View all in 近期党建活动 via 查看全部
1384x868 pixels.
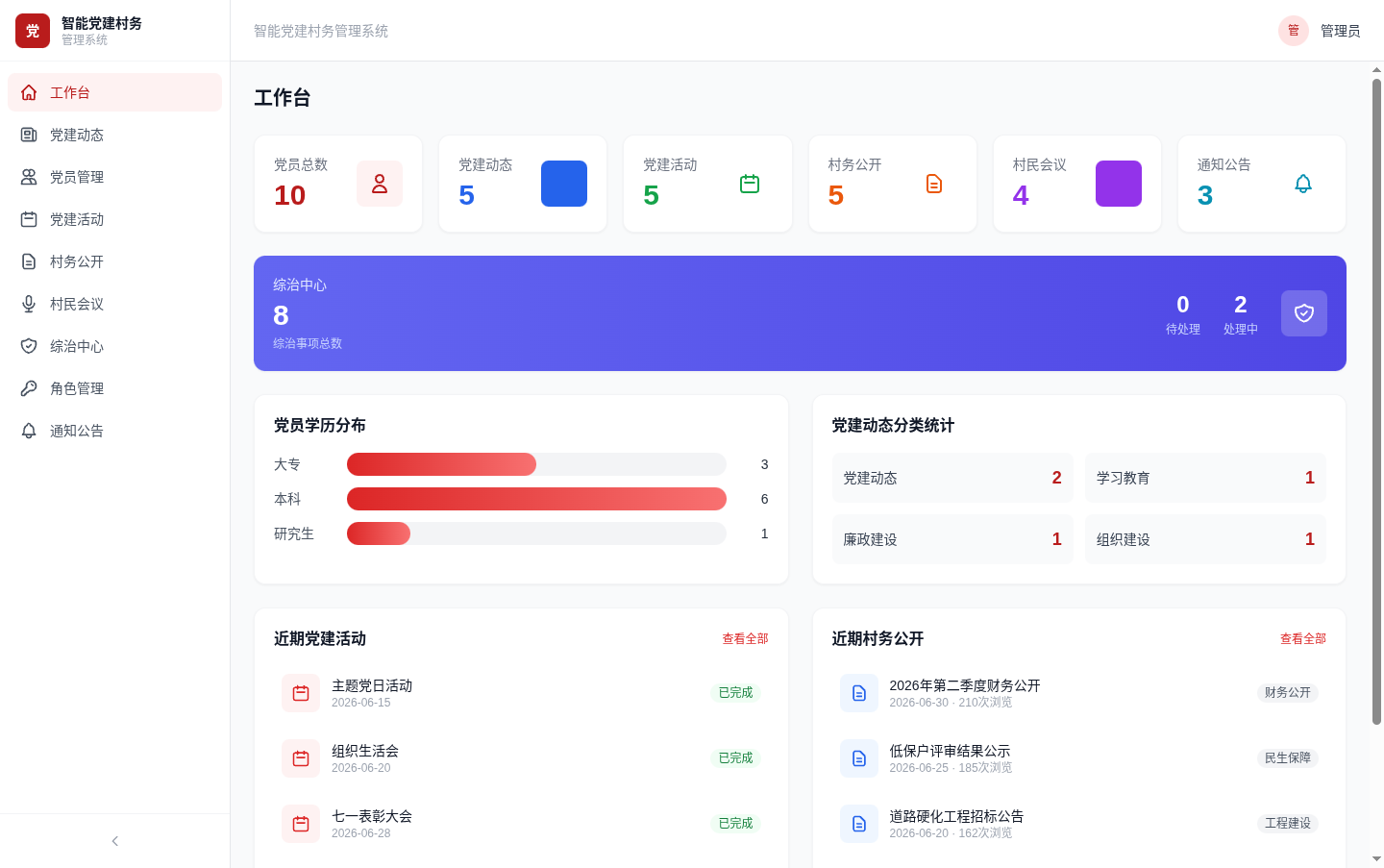point(745,638)
